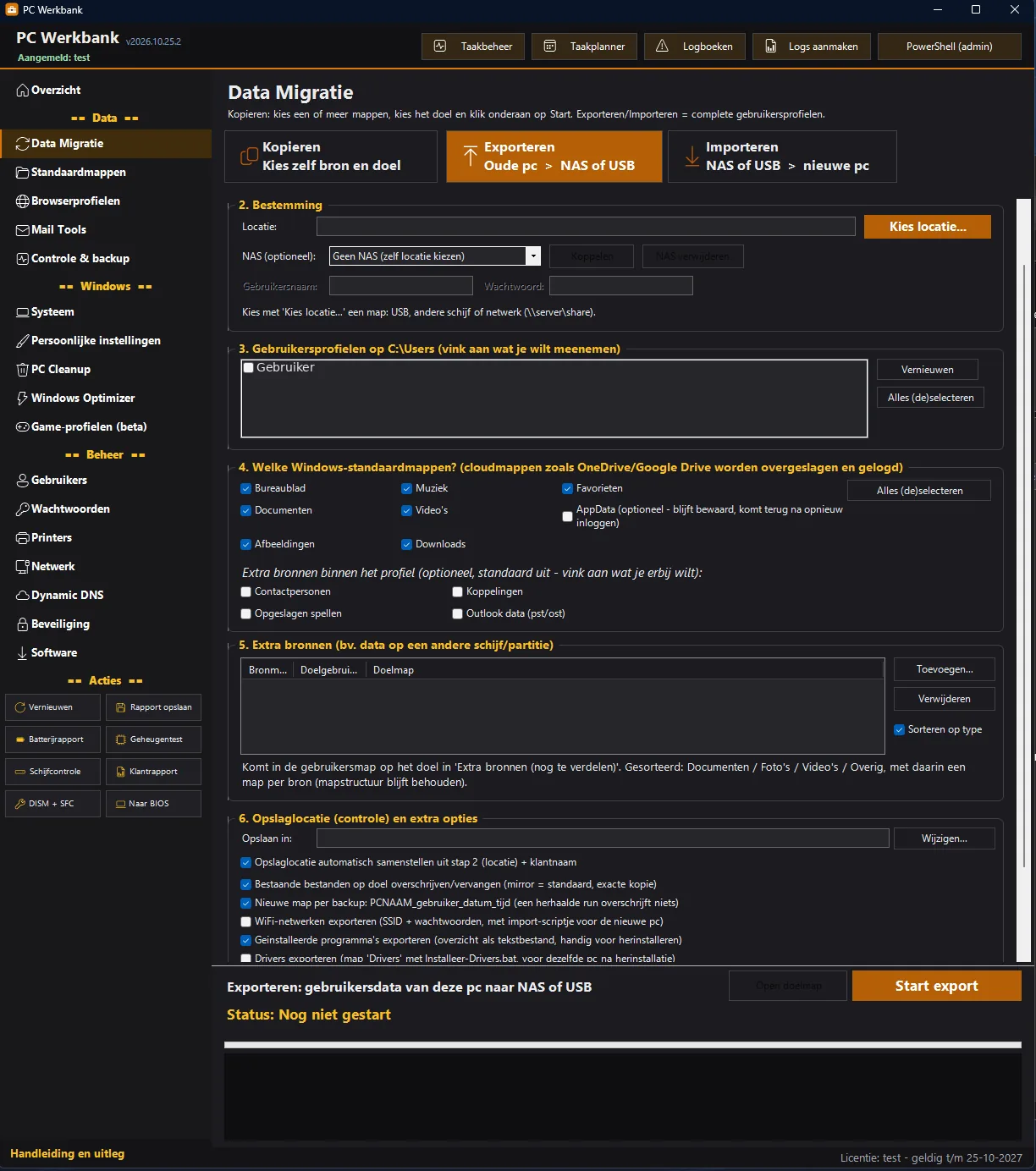
Task: Click the Mail Tools envelope icon
Action: (23, 230)
